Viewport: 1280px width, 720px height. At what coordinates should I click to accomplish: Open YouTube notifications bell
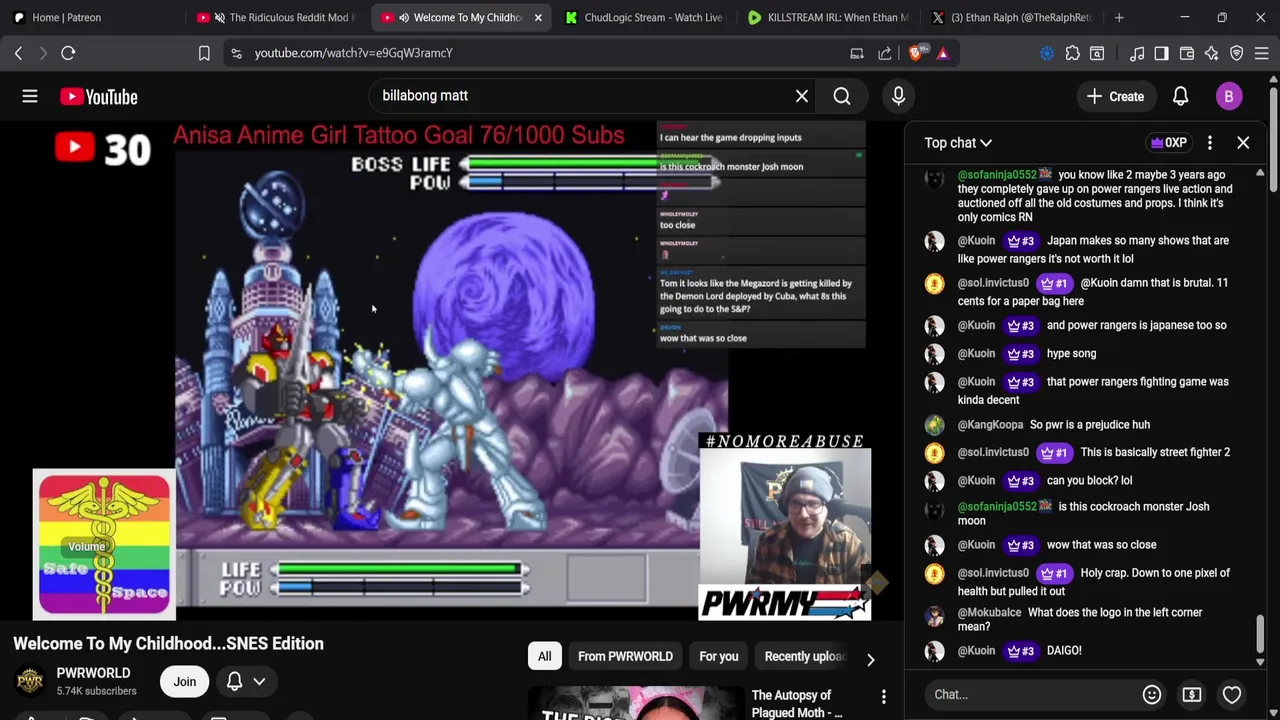(1180, 96)
